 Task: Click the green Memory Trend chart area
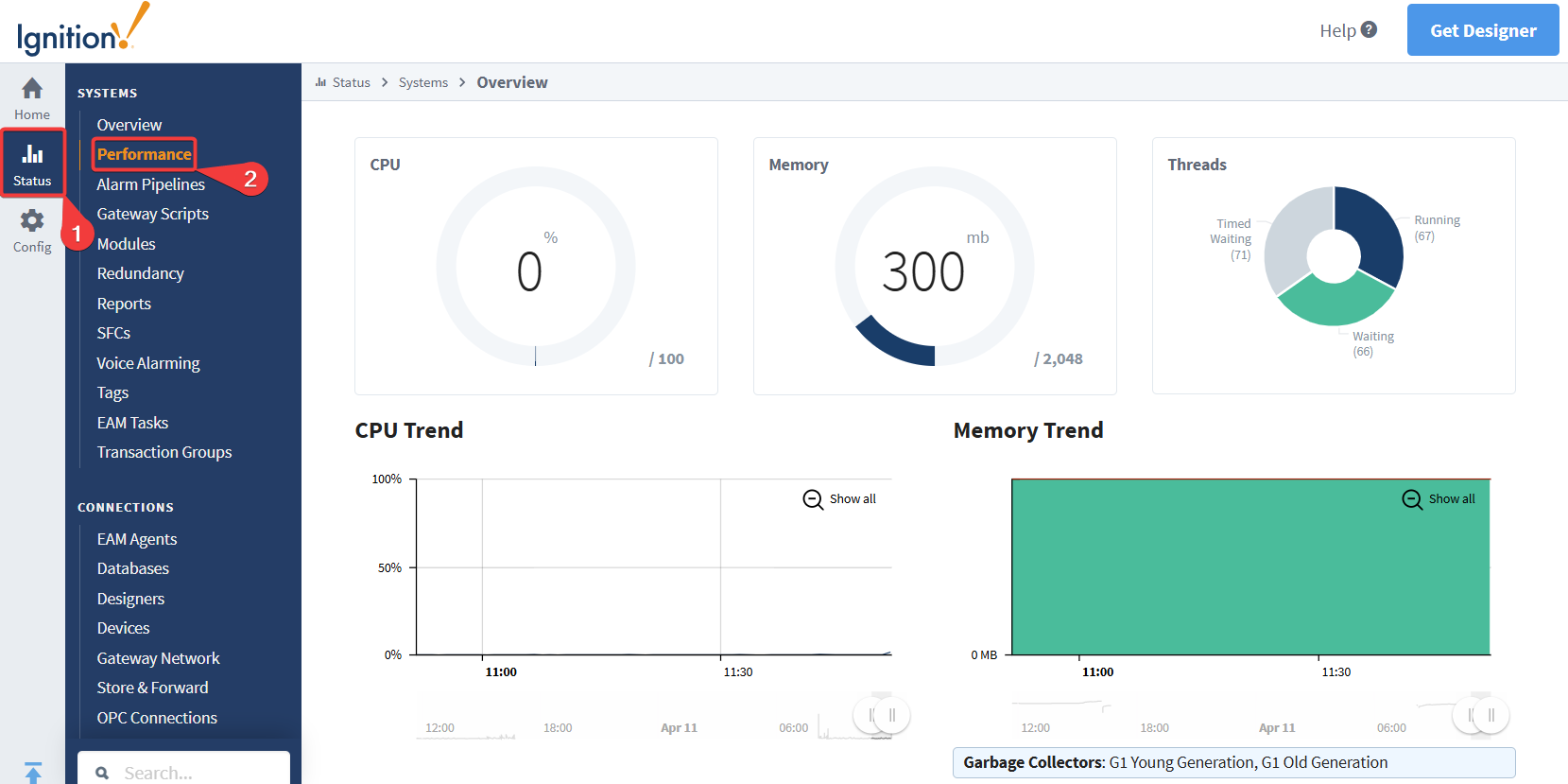coord(1251,567)
